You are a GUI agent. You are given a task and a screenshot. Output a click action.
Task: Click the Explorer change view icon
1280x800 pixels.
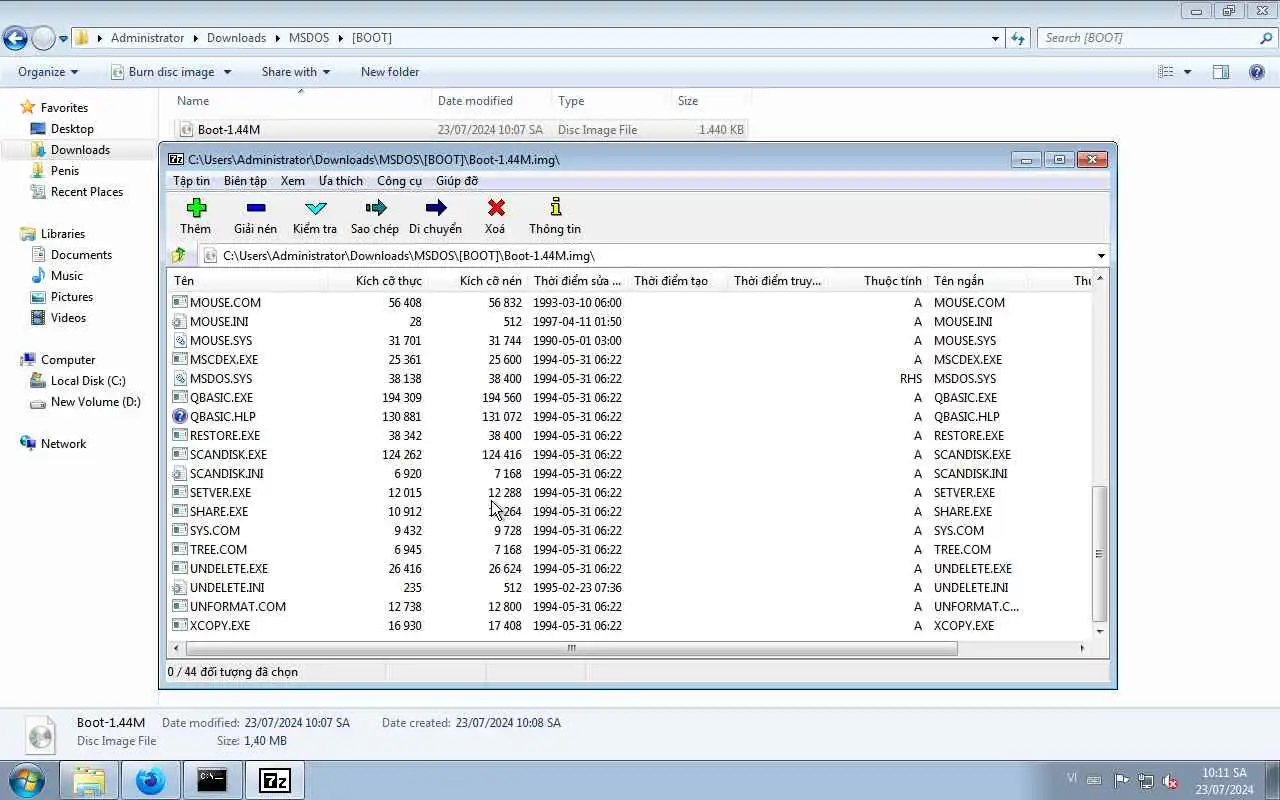coord(1165,72)
